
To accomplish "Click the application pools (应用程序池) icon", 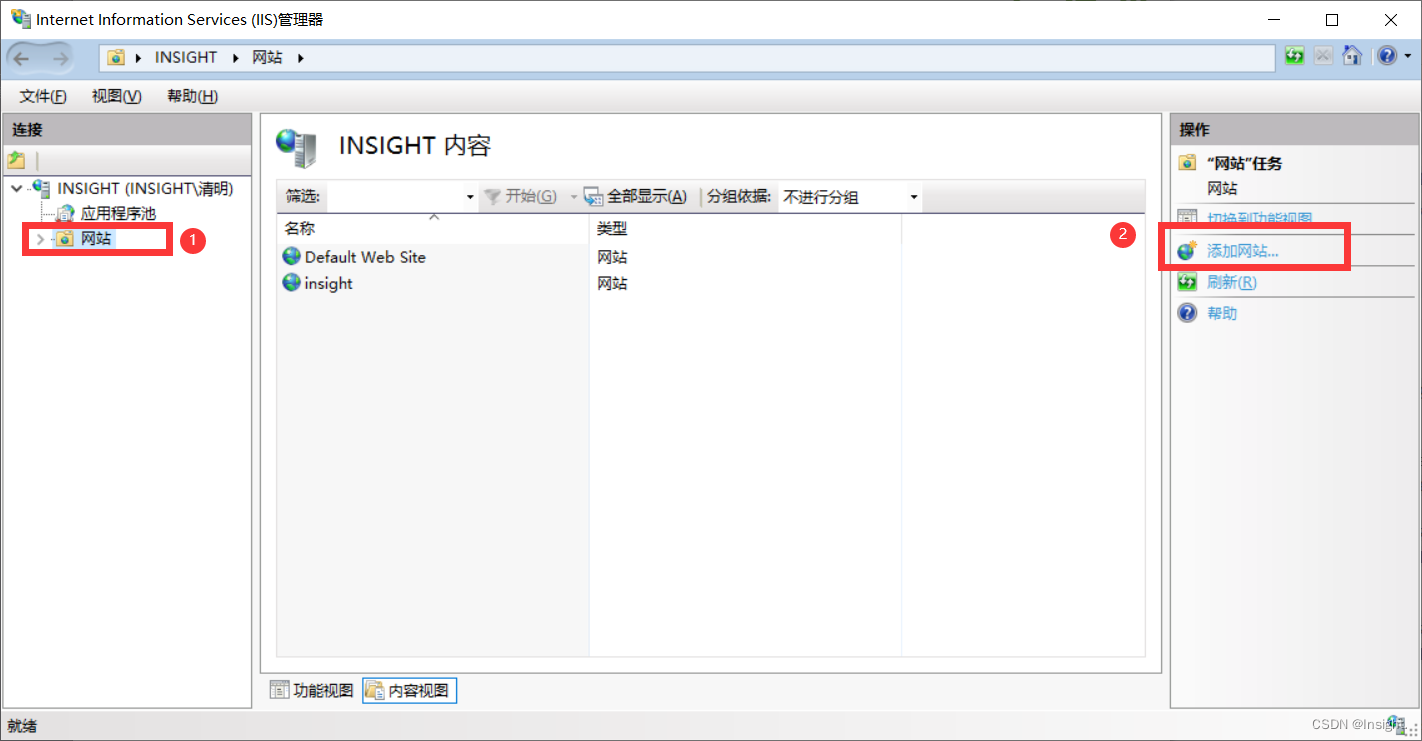I will (x=65, y=213).
